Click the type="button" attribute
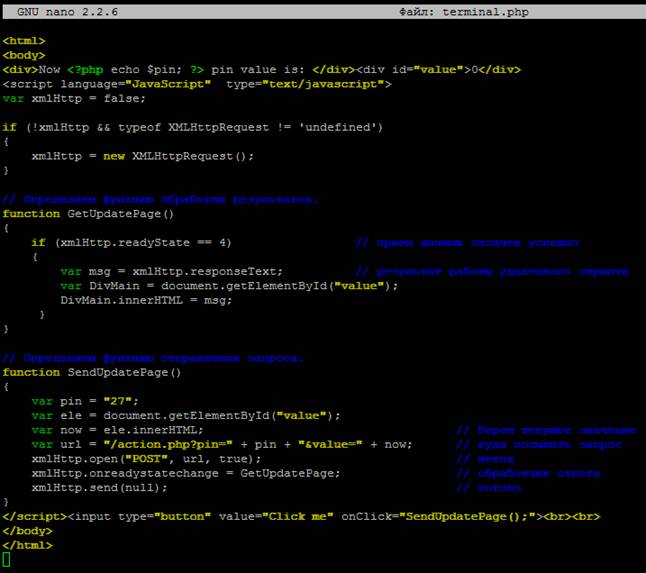The image size is (646, 573). coord(164,517)
